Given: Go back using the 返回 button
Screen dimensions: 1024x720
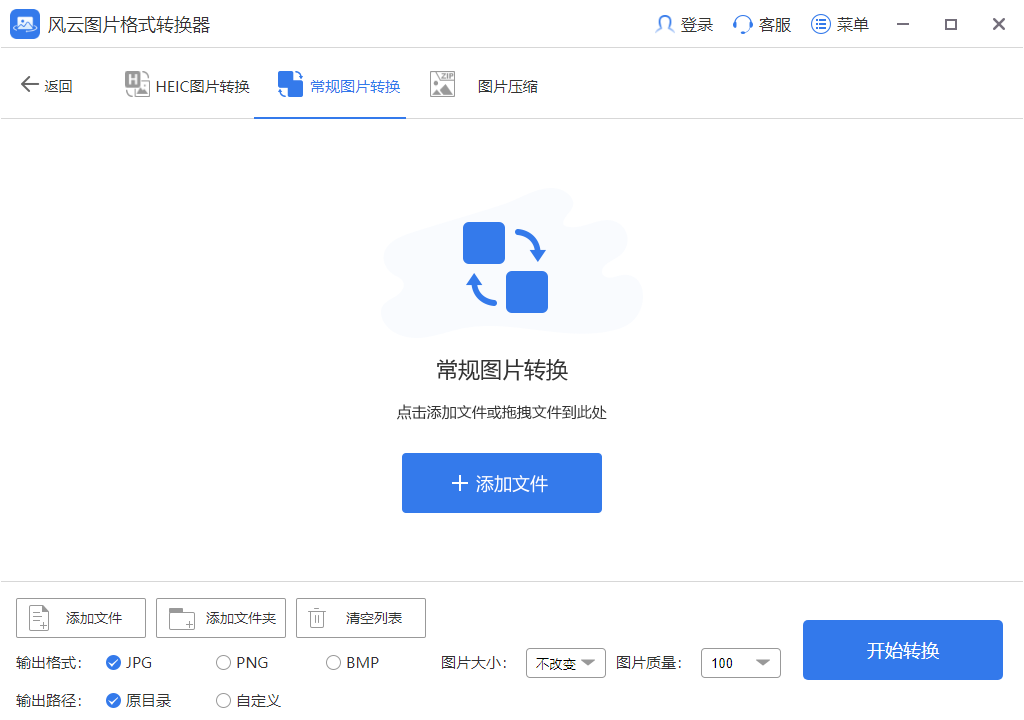Looking at the screenshot, I should [x=45, y=85].
